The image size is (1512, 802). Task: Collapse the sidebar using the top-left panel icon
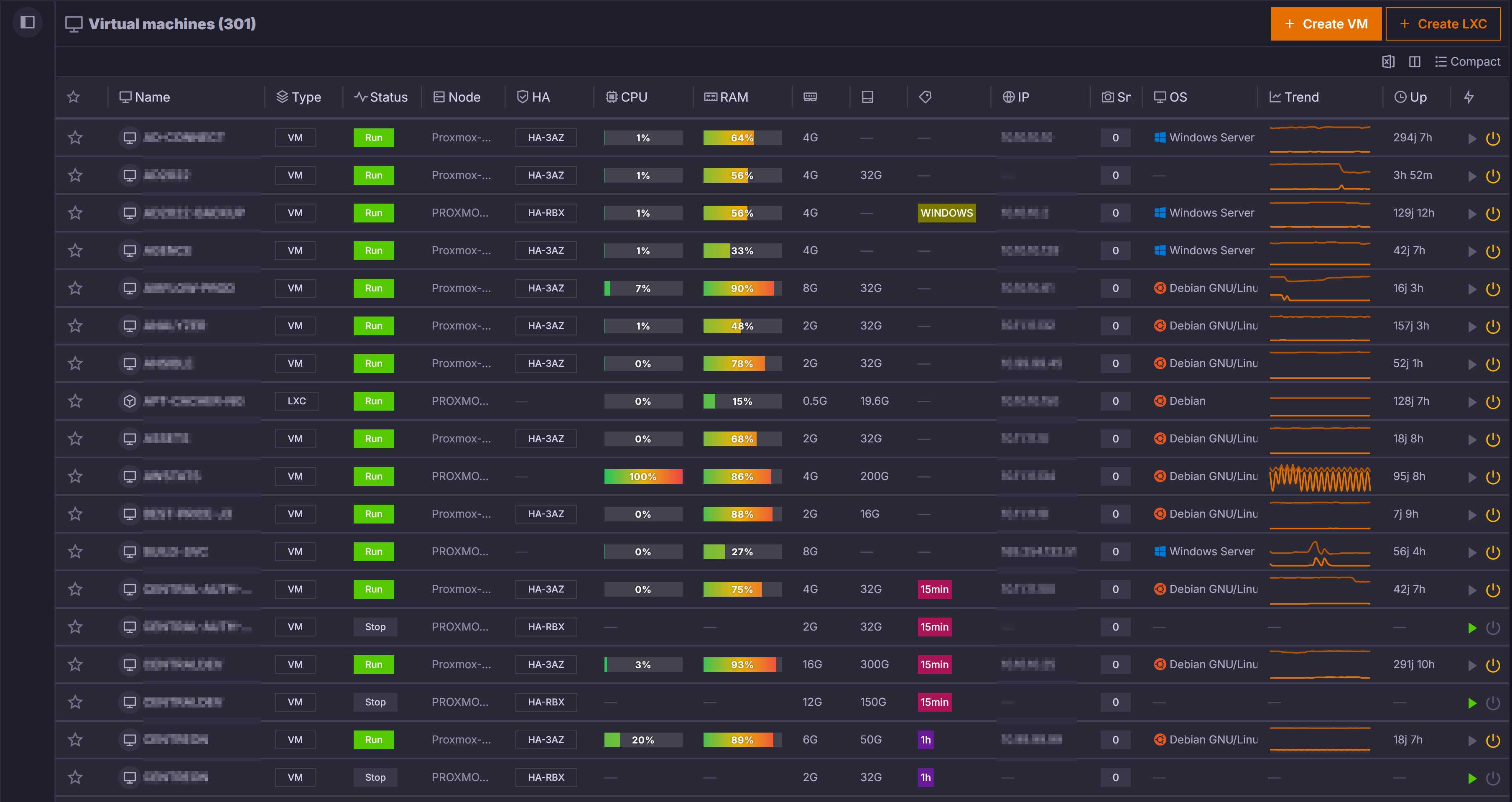click(x=27, y=22)
